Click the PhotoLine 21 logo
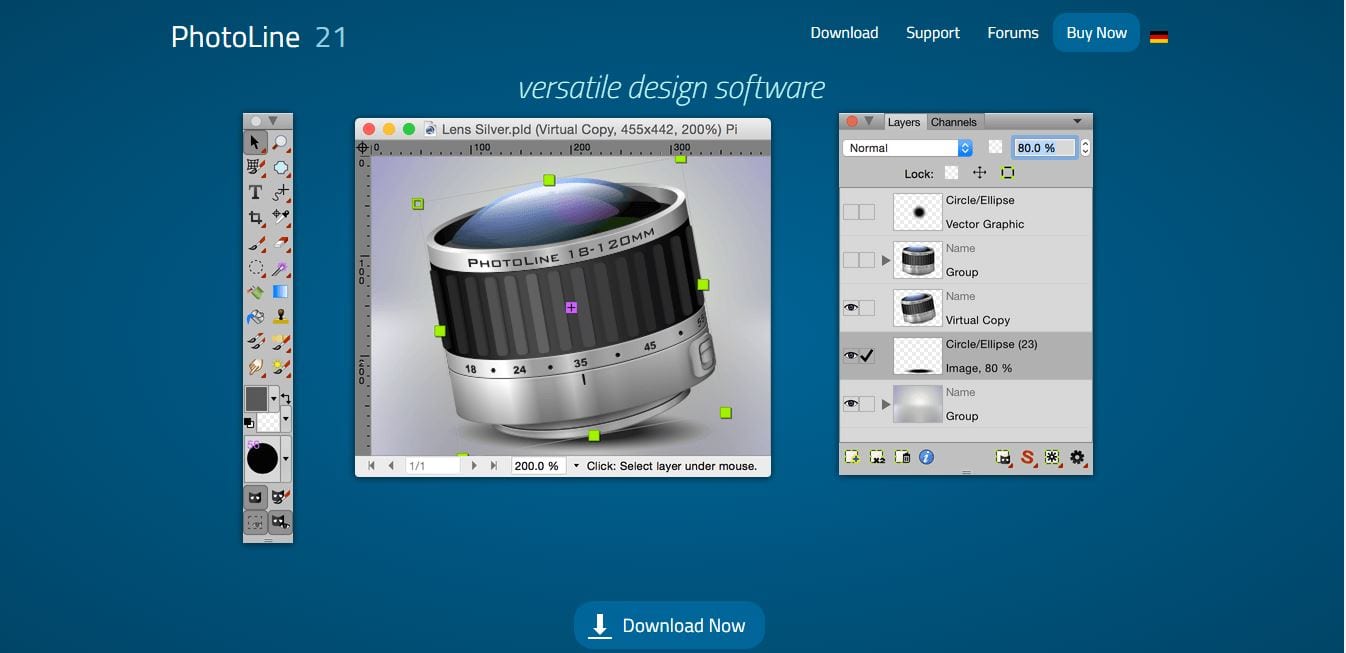Image resolution: width=1346 pixels, height=653 pixels. pos(259,37)
